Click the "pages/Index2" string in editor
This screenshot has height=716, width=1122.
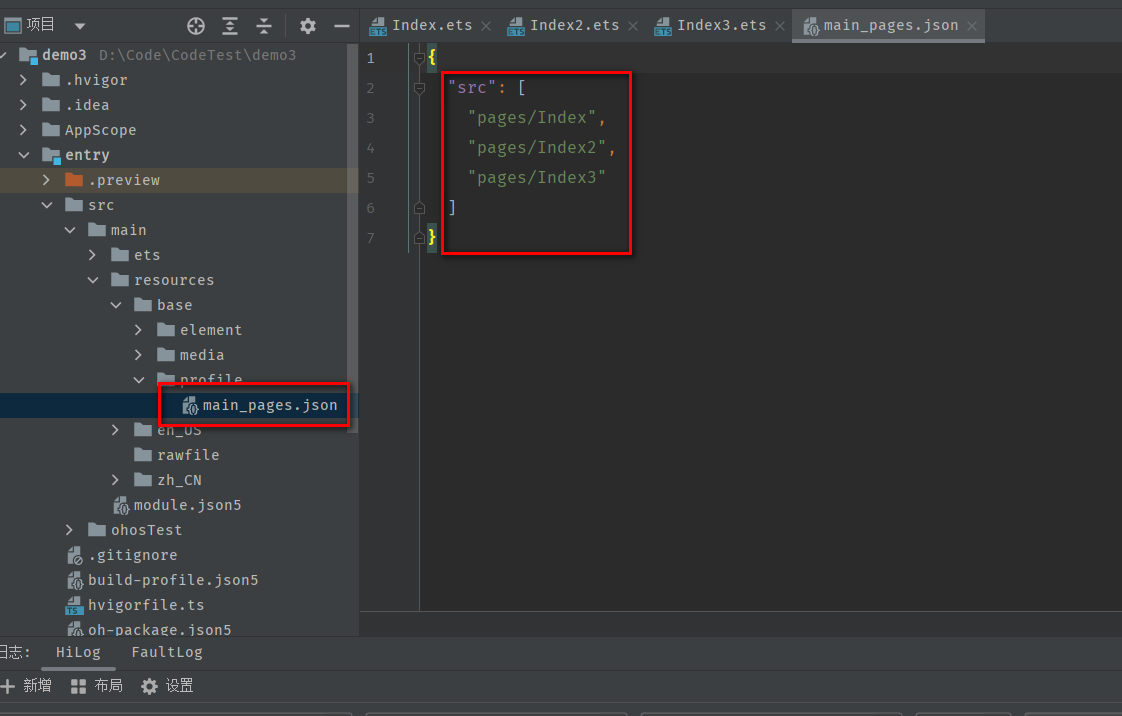[x=537, y=147]
